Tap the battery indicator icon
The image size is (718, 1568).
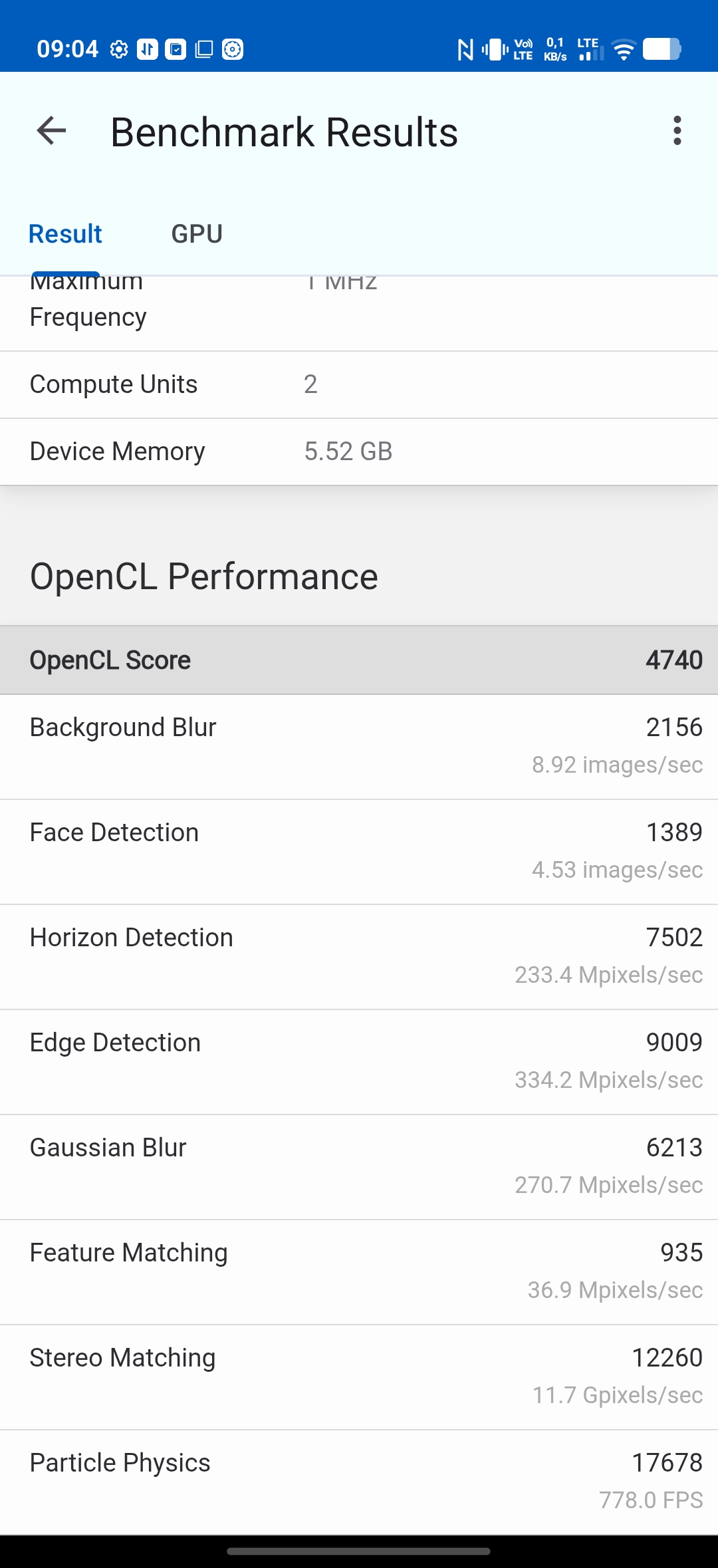[661, 49]
